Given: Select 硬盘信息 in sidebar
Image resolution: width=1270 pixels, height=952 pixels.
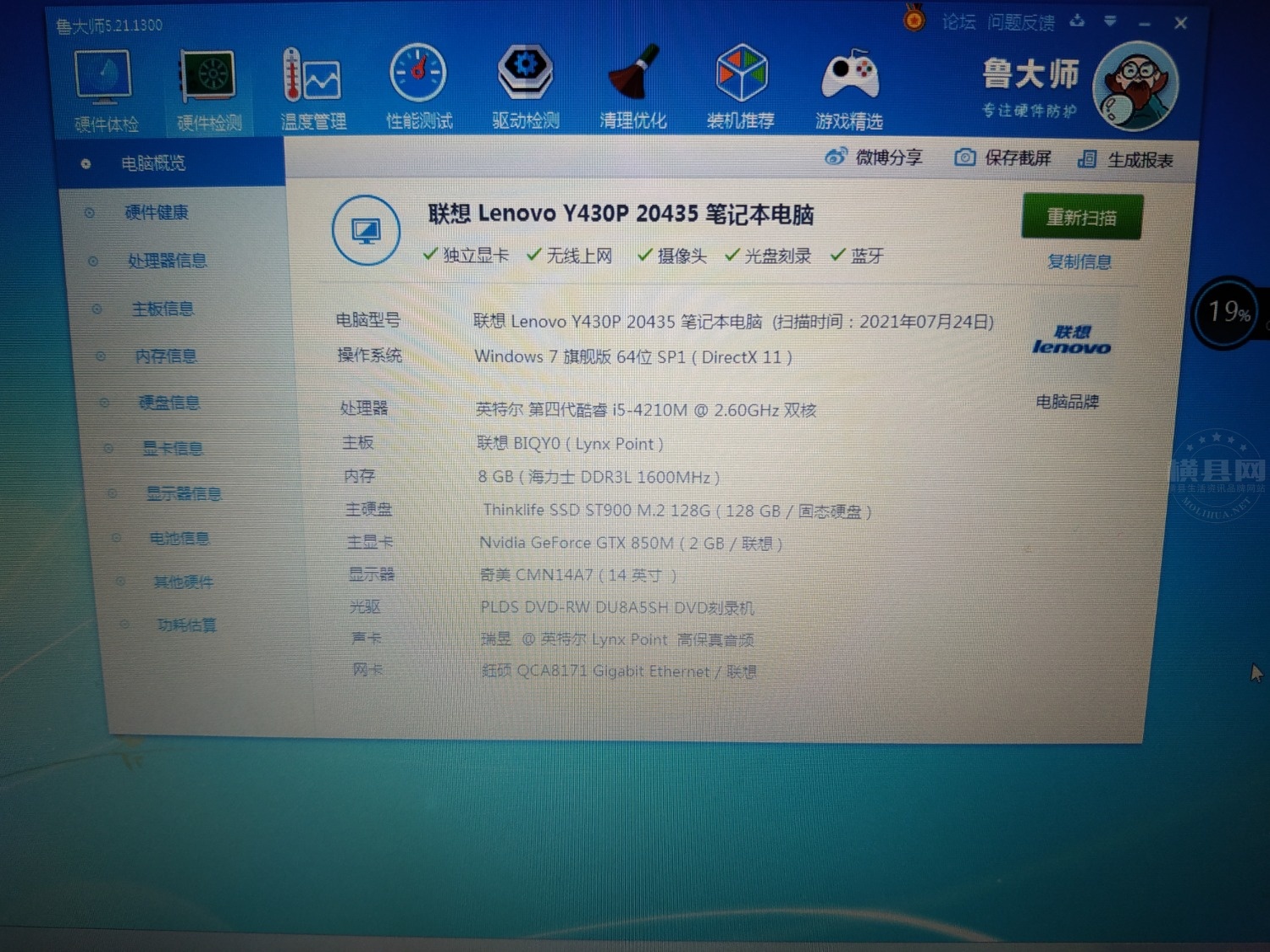Looking at the screenshot, I should pos(169,403).
